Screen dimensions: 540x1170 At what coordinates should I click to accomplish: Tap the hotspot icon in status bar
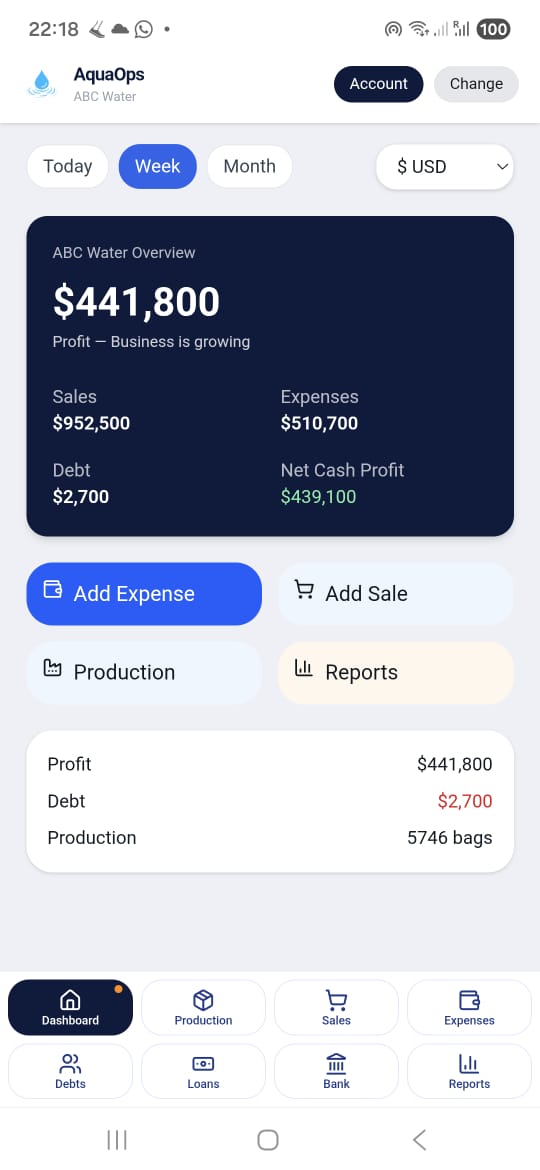393,29
